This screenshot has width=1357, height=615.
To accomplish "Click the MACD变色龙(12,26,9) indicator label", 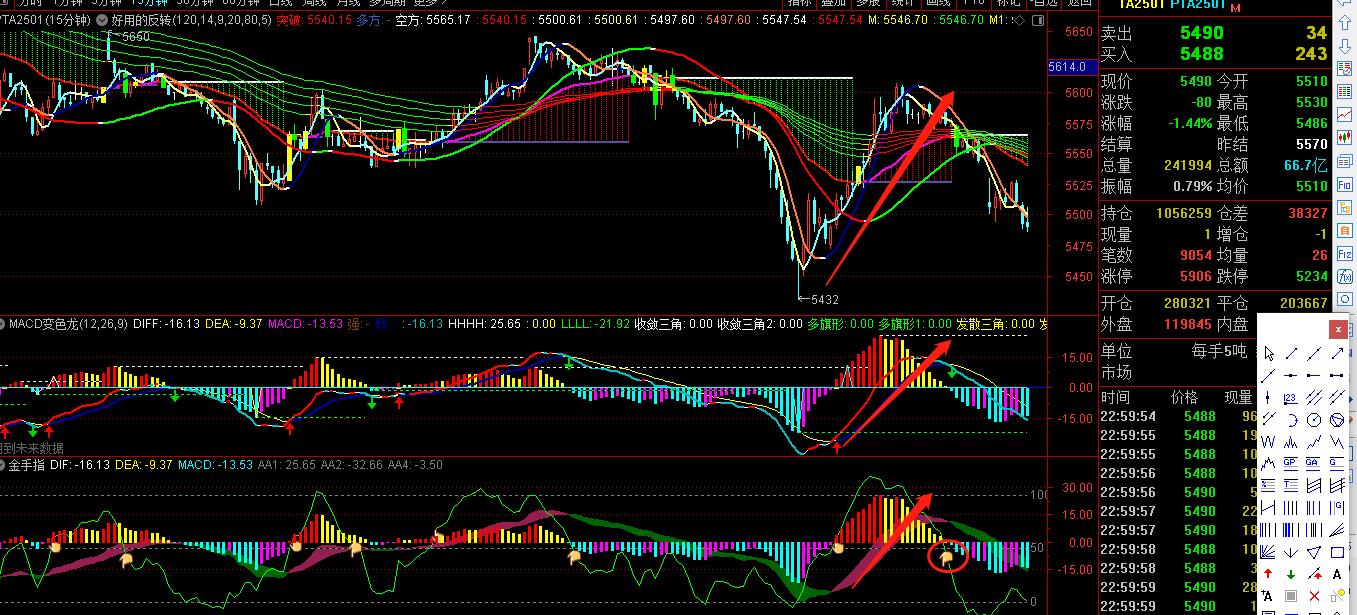I will tap(69, 324).
